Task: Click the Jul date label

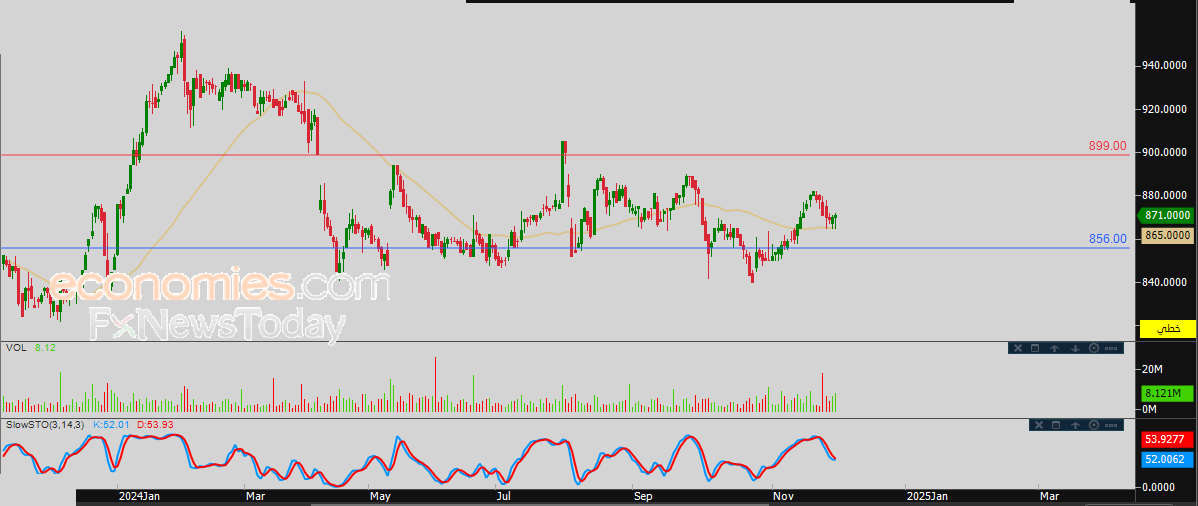Action: click(504, 497)
